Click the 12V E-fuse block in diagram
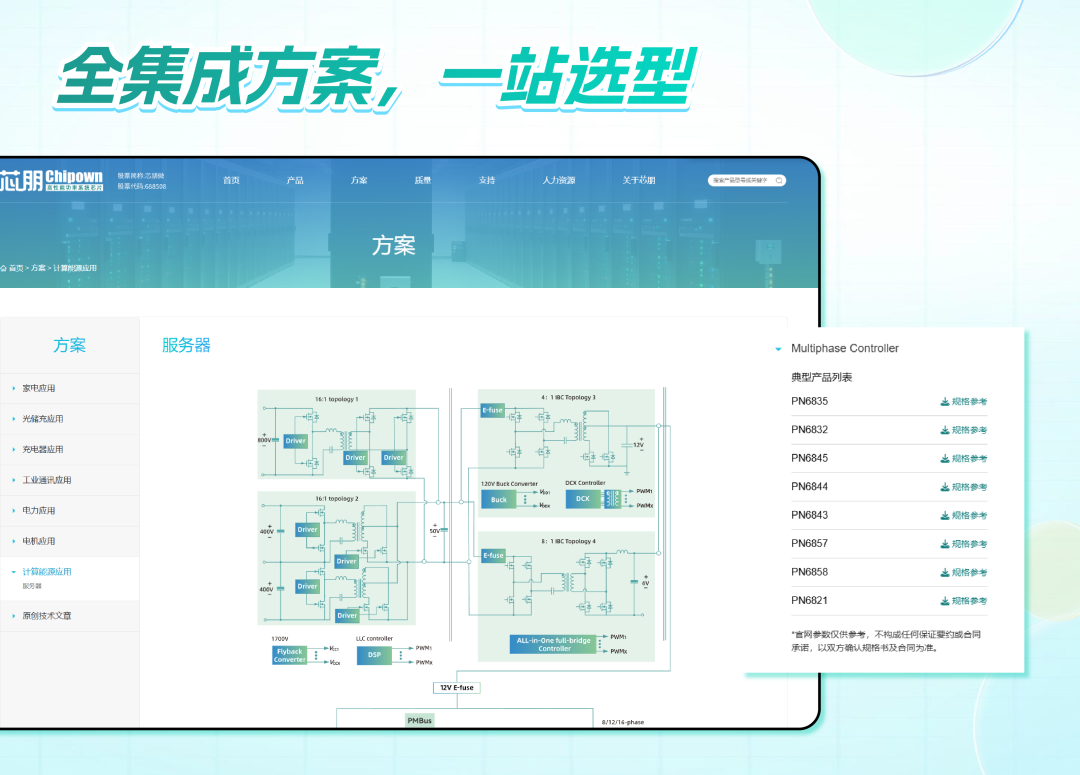Image resolution: width=1080 pixels, height=775 pixels. coord(458,688)
